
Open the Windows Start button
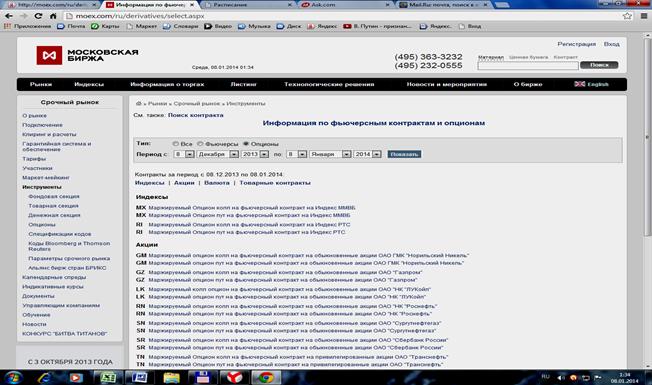pos(13,378)
